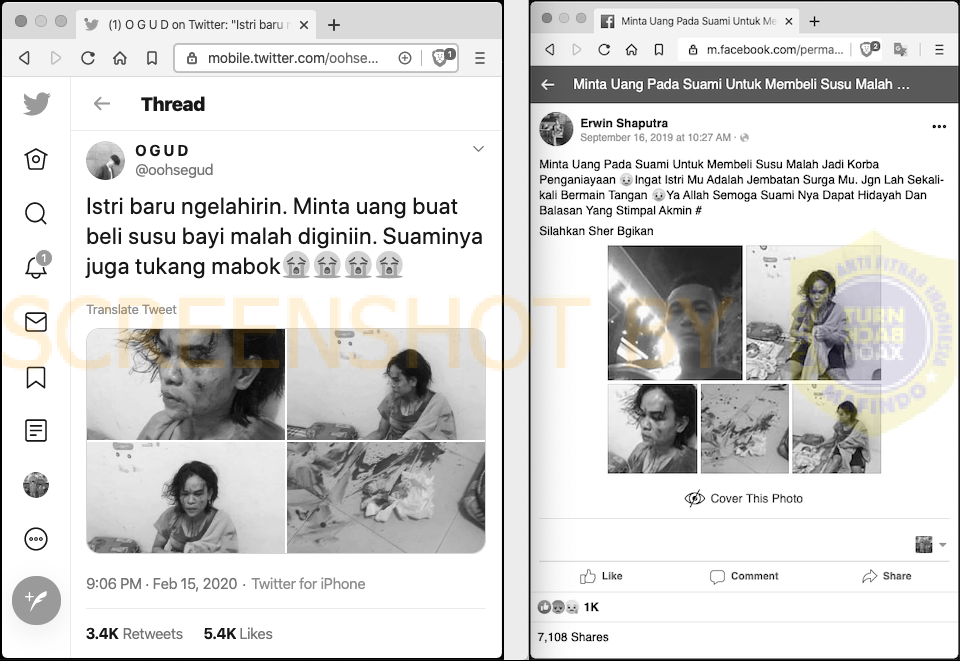This screenshot has height=661, width=960.
Task: Bookmark the Twitter page in browser toolbar
Action: (152, 58)
